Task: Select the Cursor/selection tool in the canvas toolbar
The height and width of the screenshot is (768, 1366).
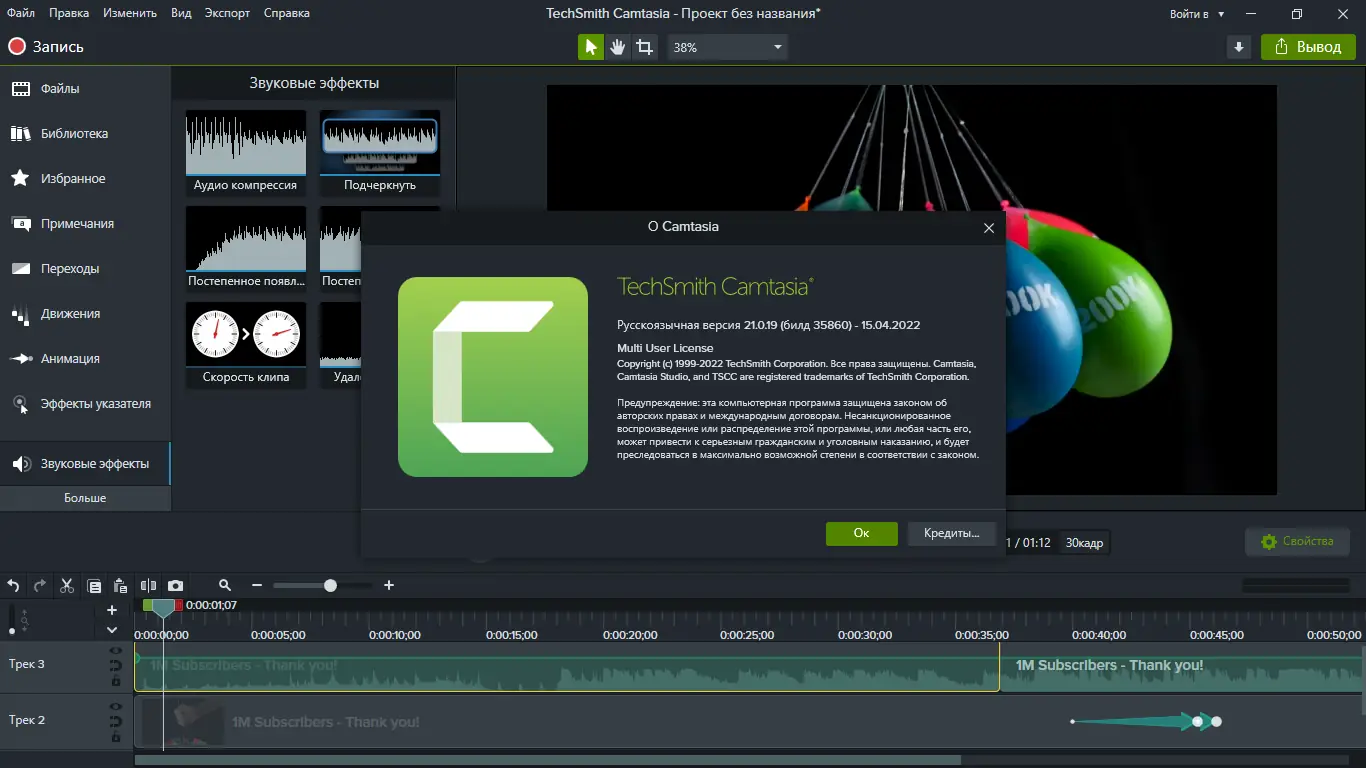Action: [x=590, y=46]
